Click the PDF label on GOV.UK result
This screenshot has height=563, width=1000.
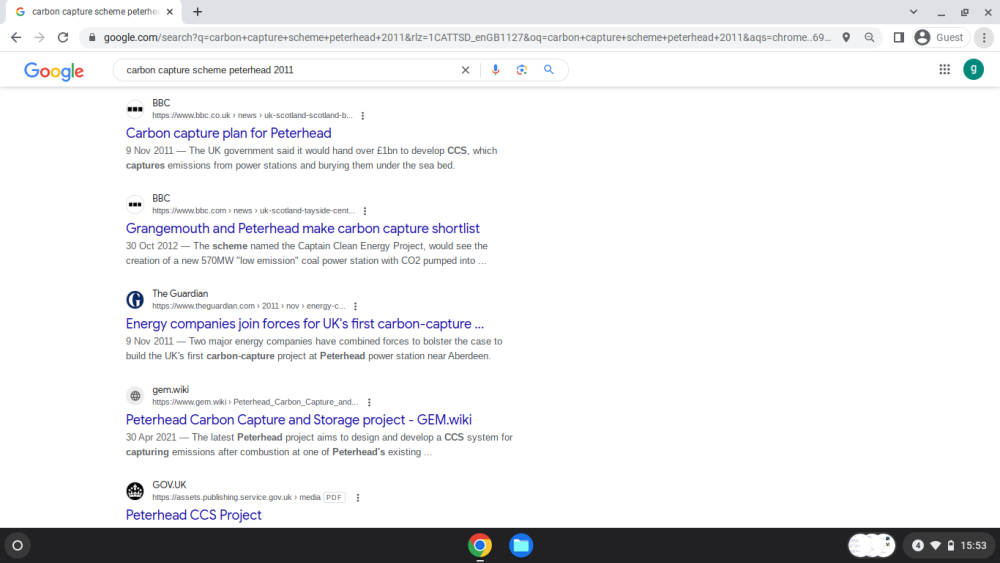tap(334, 497)
